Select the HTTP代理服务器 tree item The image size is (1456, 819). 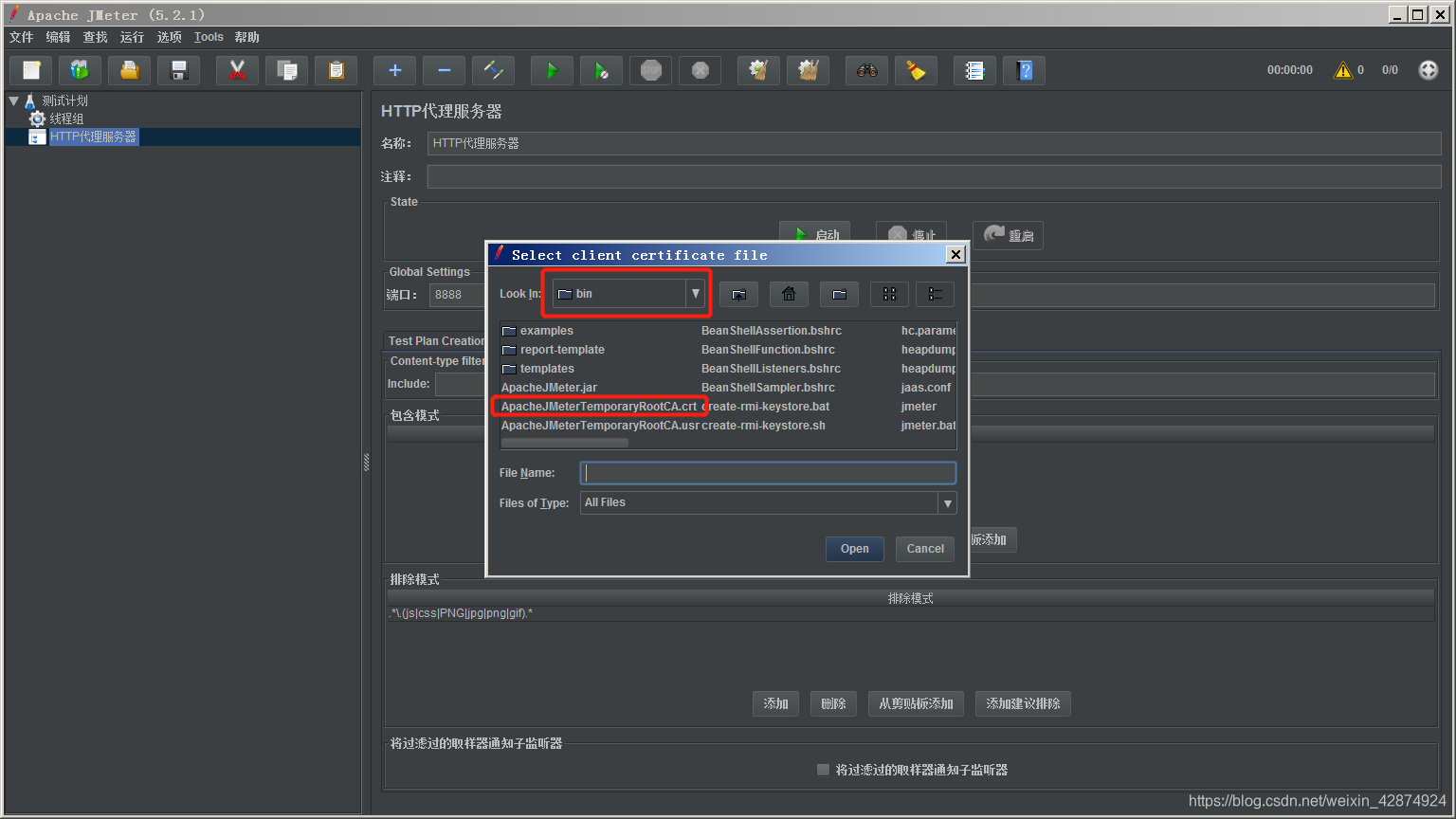[x=93, y=136]
